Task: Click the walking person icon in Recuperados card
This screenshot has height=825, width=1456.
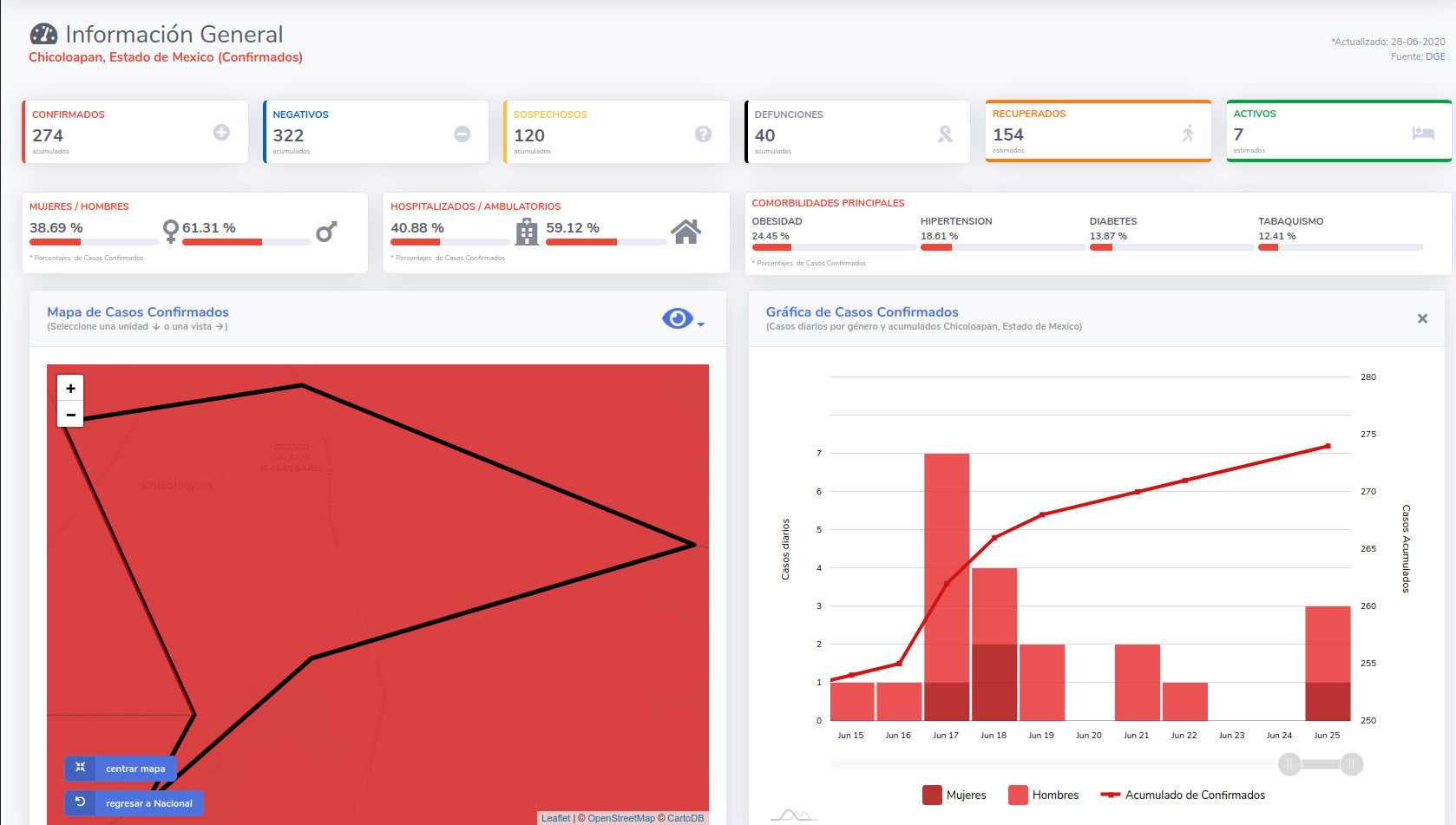Action: coord(1188,133)
